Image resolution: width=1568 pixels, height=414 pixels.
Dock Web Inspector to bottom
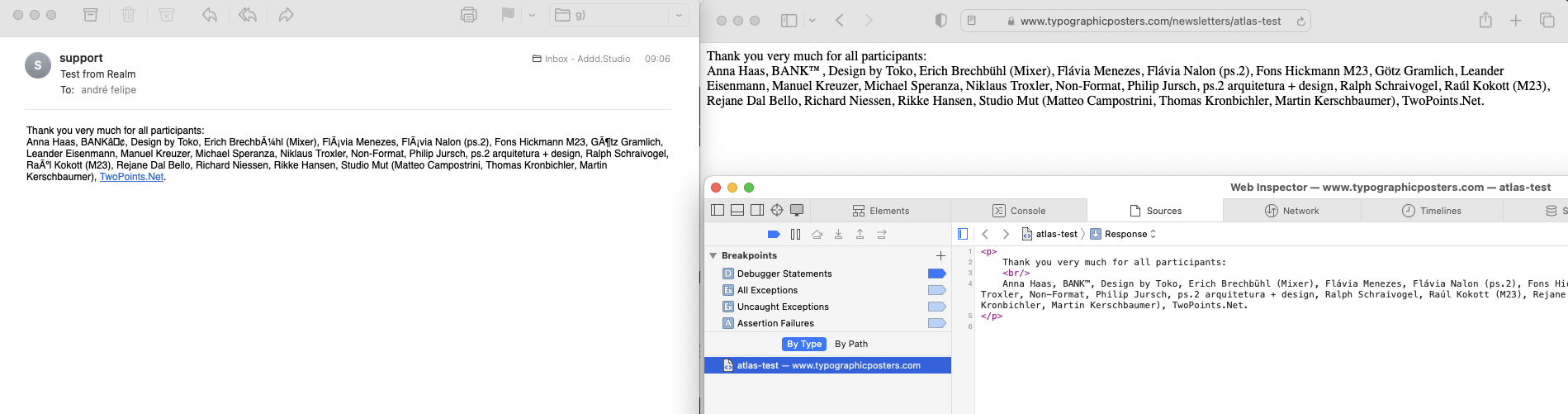(x=737, y=211)
